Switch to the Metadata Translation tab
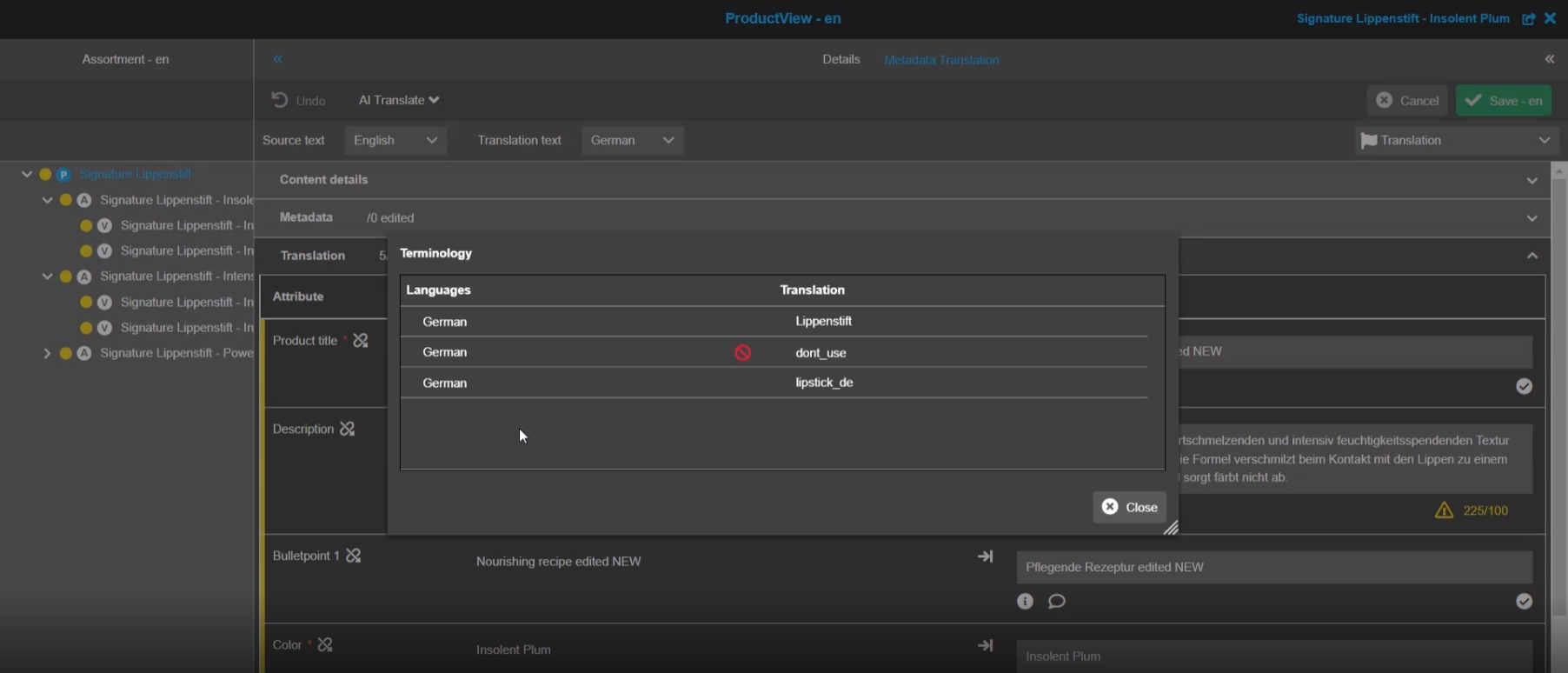1568x673 pixels. point(941,60)
